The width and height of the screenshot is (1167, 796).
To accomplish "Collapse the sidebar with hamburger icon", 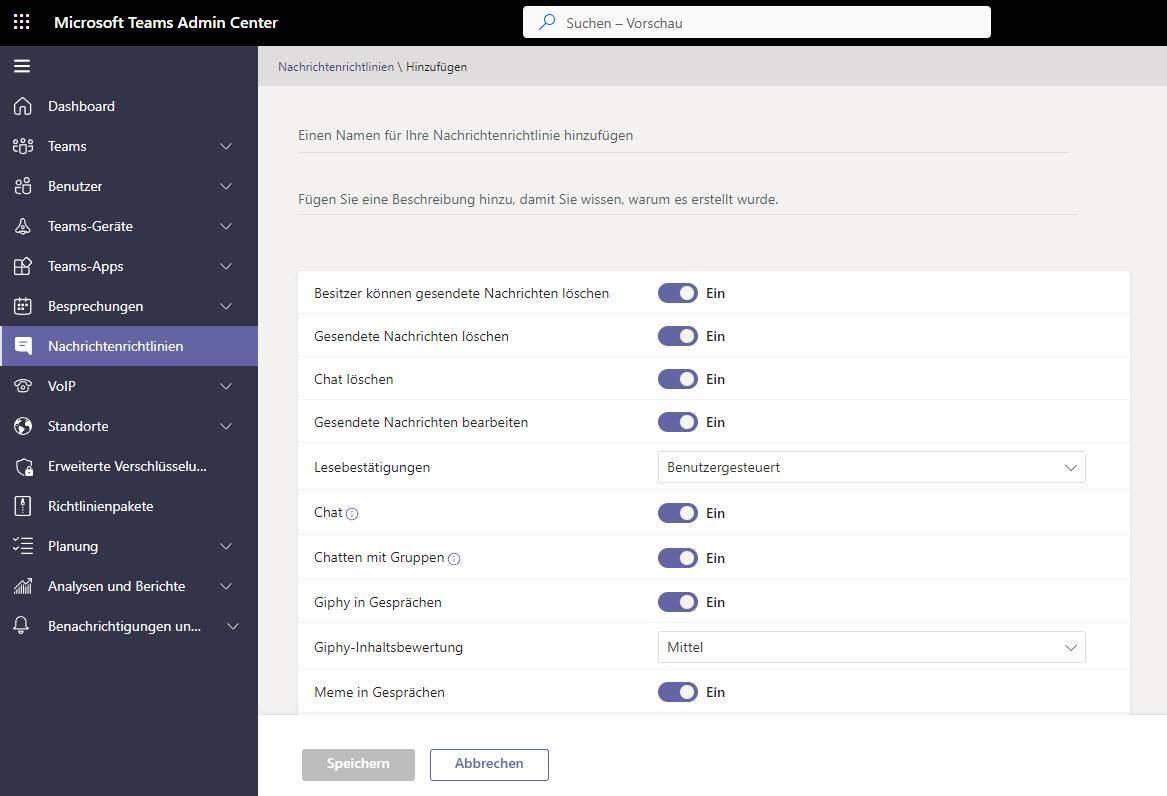I will click(22, 66).
